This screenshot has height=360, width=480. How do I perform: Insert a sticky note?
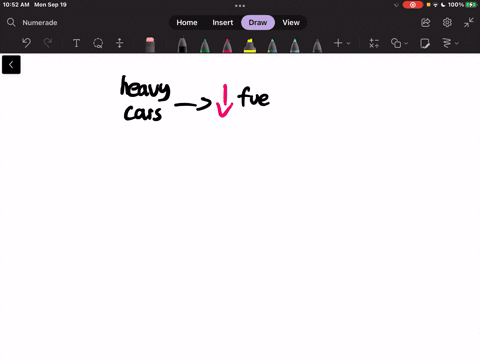tap(425, 43)
